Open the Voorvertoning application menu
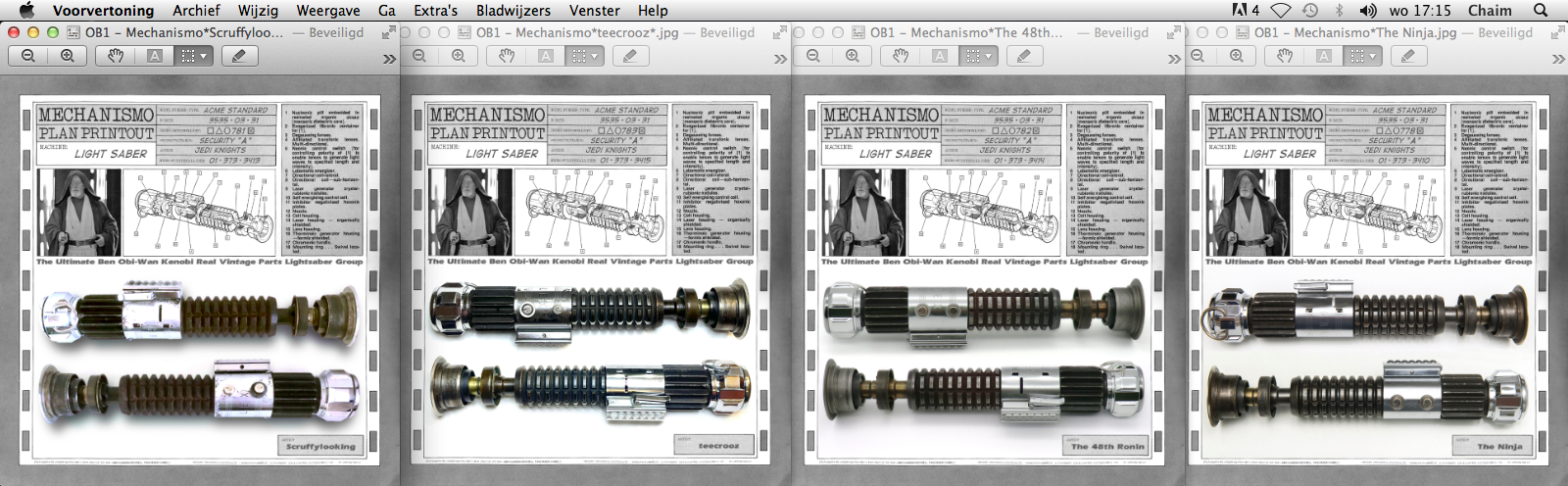 [x=103, y=10]
